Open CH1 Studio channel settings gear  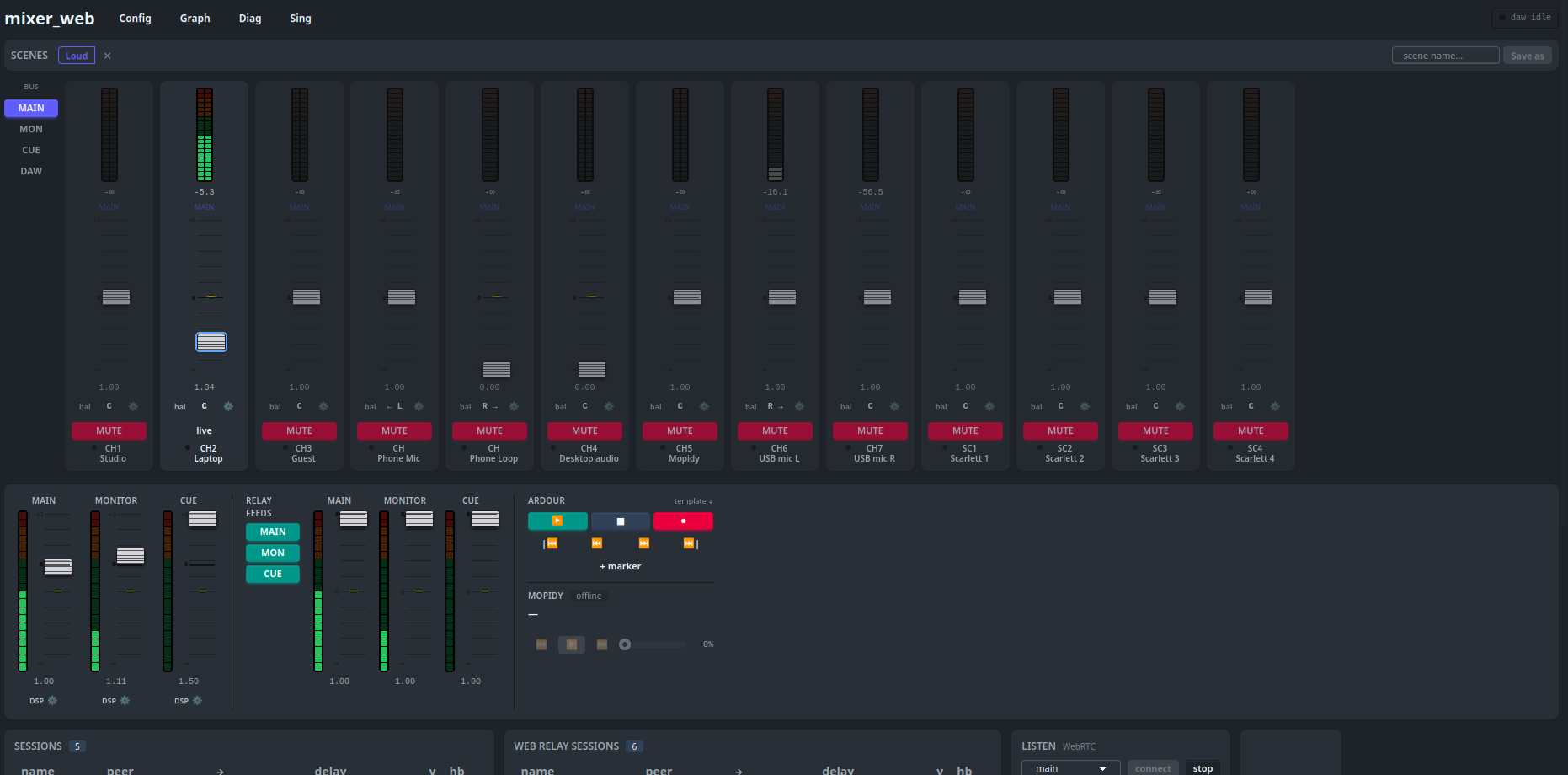pos(133,406)
